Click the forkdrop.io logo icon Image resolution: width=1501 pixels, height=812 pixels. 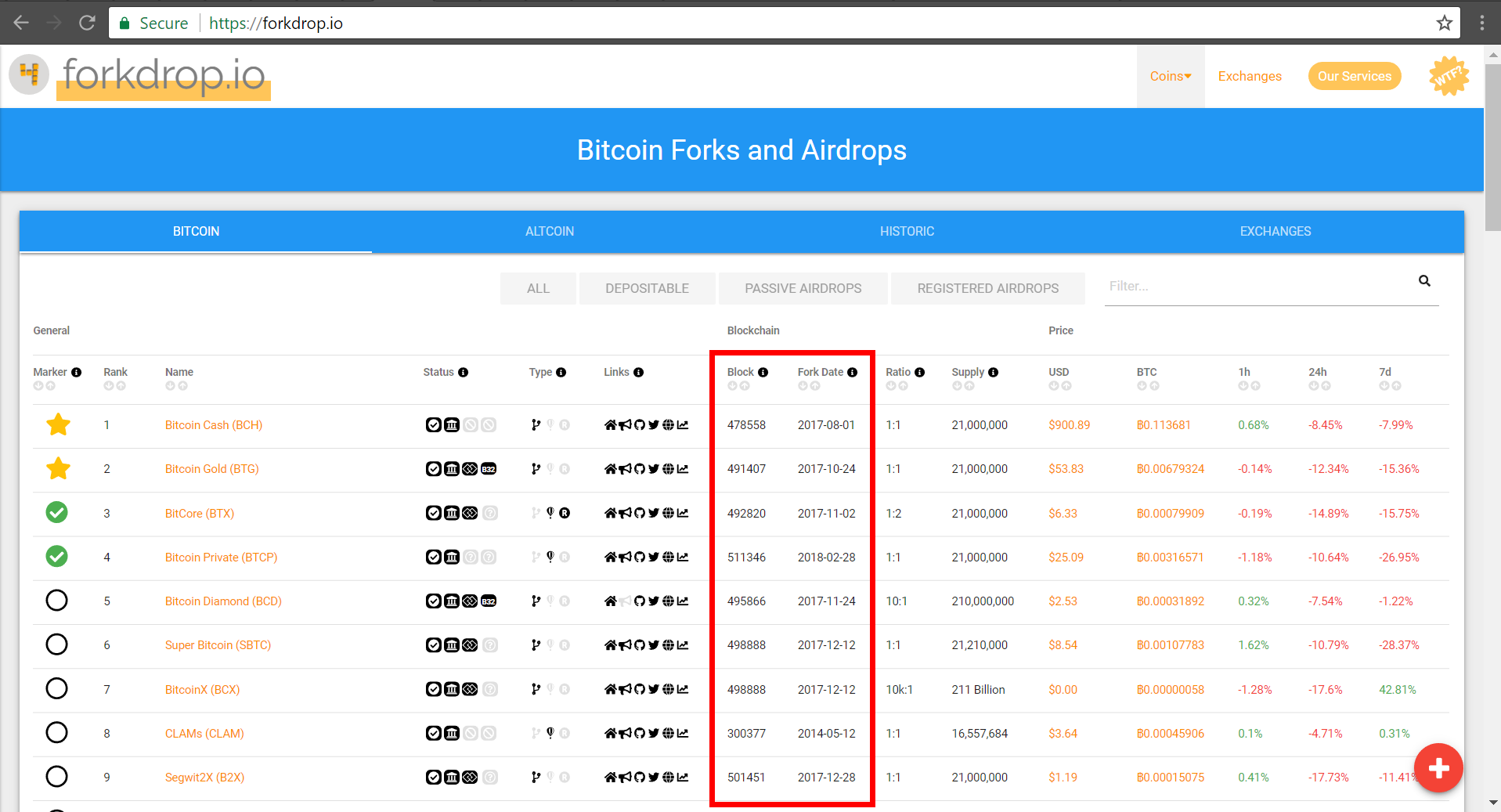point(29,75)
